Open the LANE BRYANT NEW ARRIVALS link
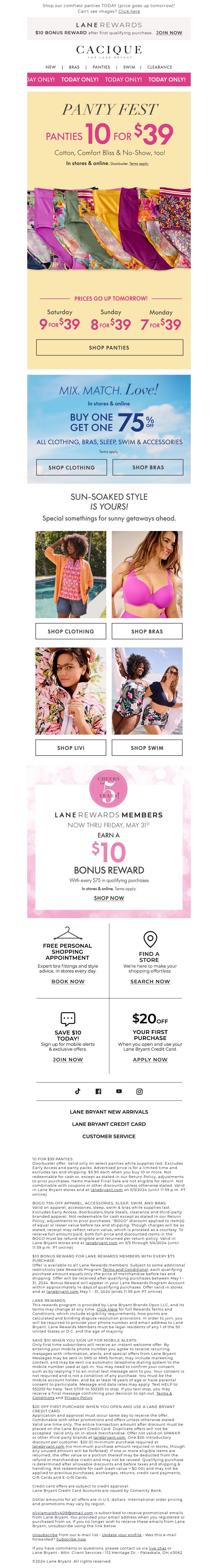Image resolution: width=218 pixels, height=1568 pixels. click(109, 1112)
